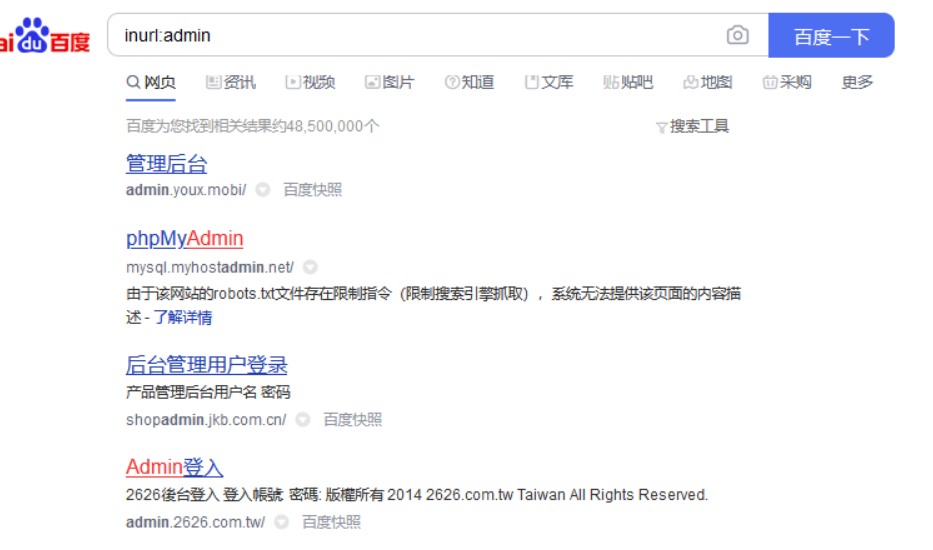The image size is (933, 550).
Task: Click the admin.2626.com.tw/ URL text
Action: [196, 522]
